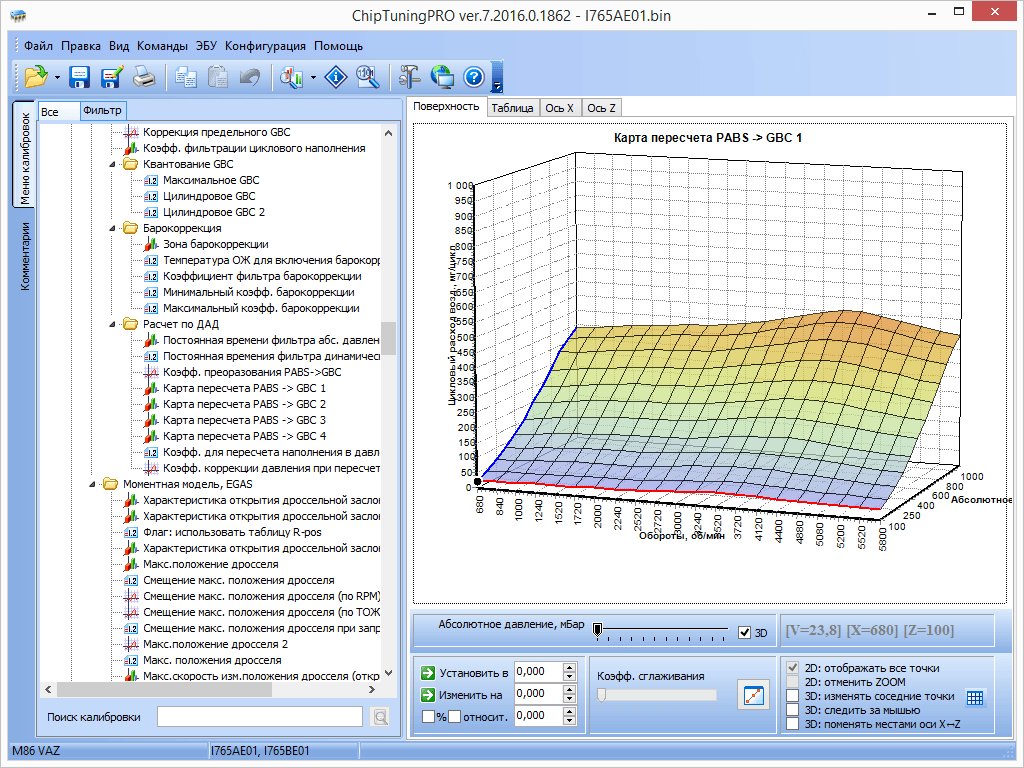The image size is (1024, 768).
Task: Open settings with the hammer and wrench icon
Action: [x=410, y=77]
